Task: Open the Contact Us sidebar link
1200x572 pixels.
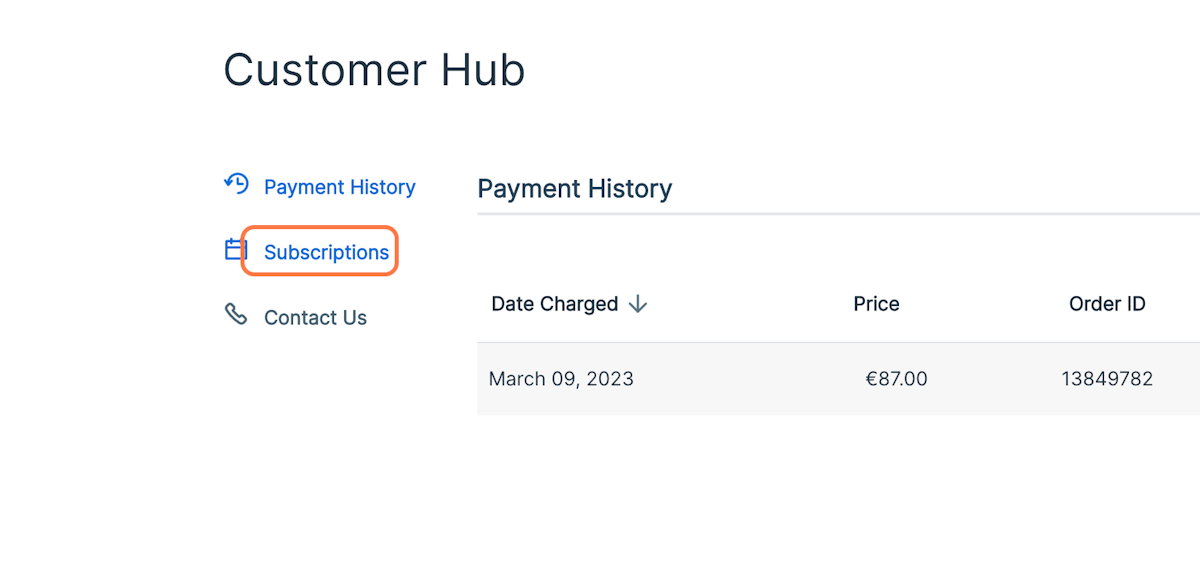Action: (x=315, y=318)
